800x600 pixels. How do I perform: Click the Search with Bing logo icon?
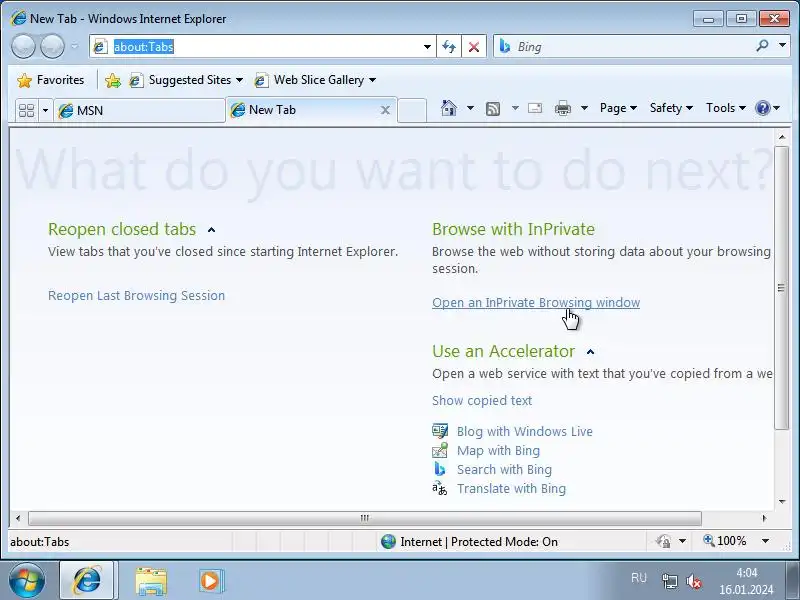tap(440, 469)
